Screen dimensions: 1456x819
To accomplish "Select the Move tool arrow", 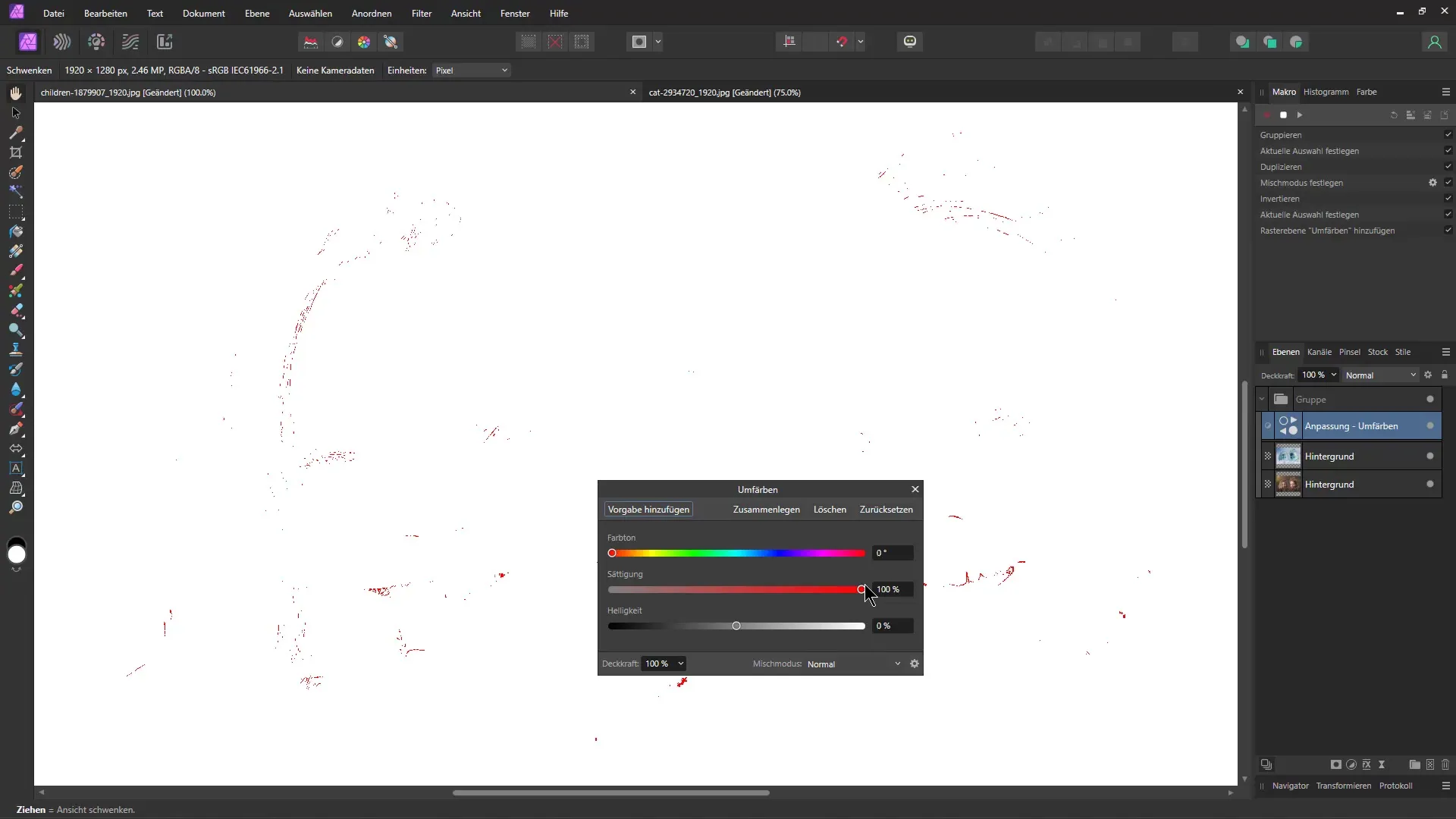I will [16, 113].
